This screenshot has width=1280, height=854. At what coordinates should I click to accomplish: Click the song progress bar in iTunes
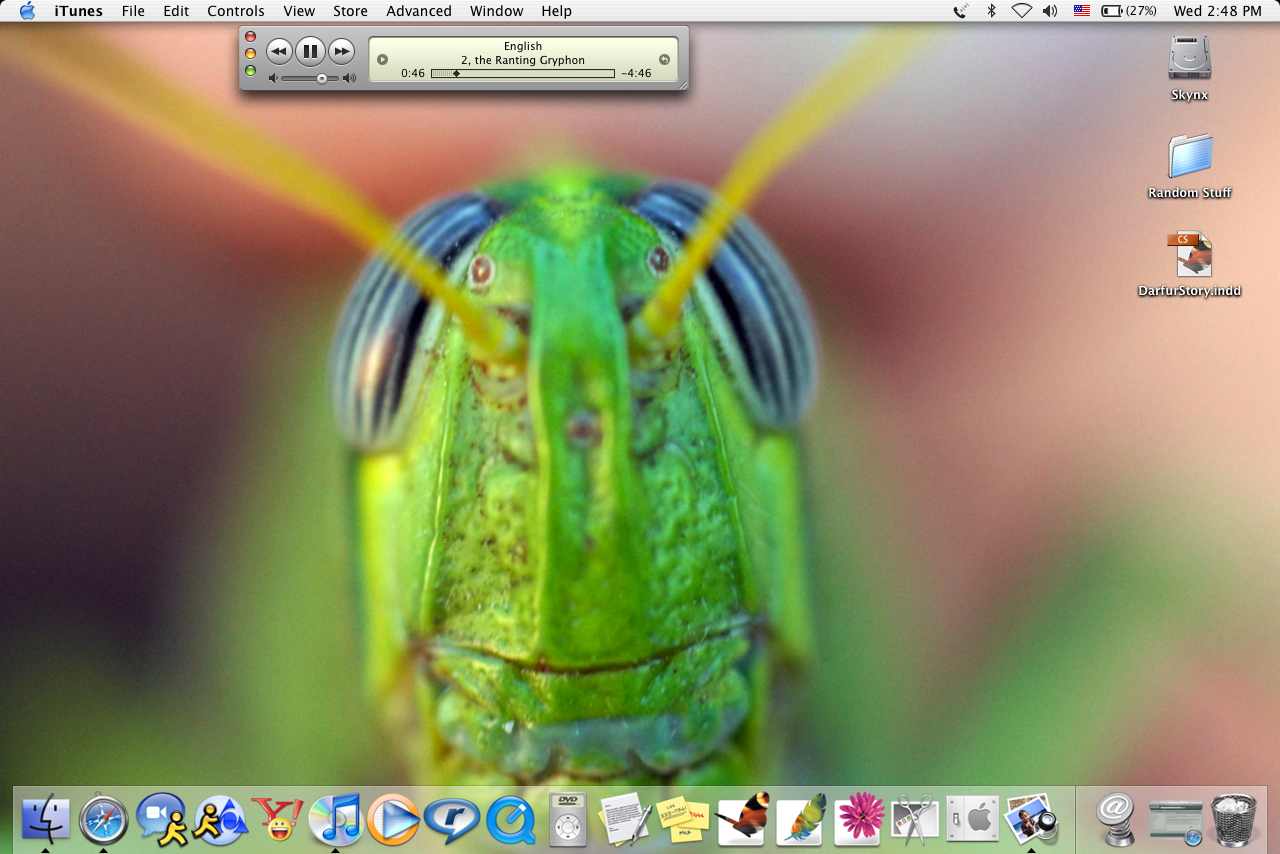(523, 73)
